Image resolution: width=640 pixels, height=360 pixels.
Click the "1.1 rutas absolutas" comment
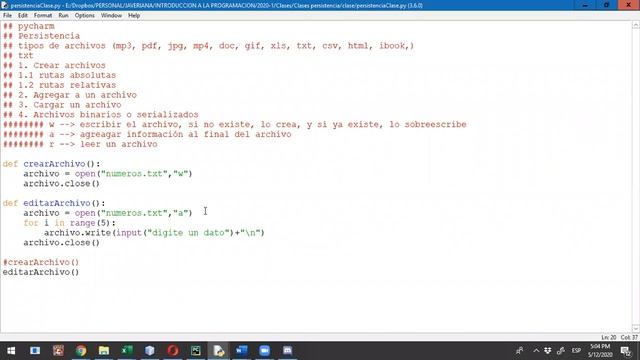(59, 75)
